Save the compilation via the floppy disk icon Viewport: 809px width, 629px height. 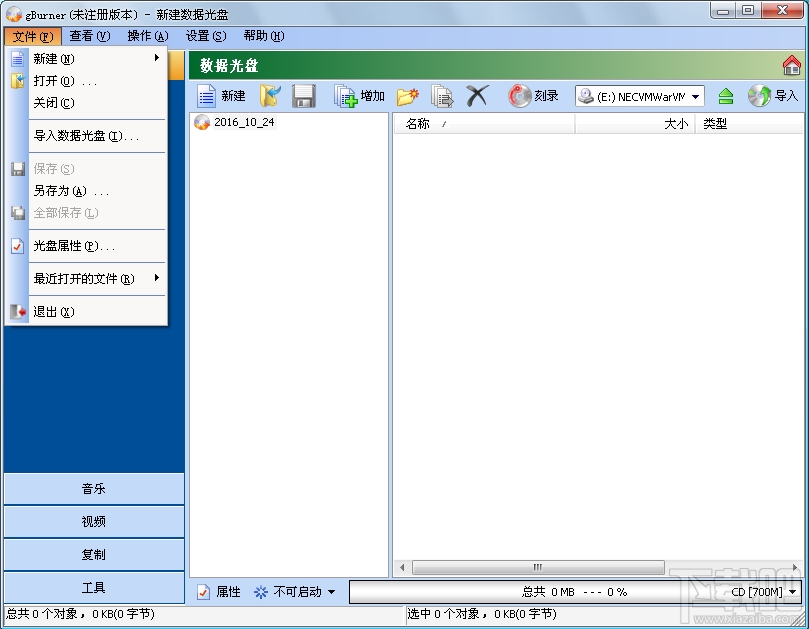[x=302, y=95]
